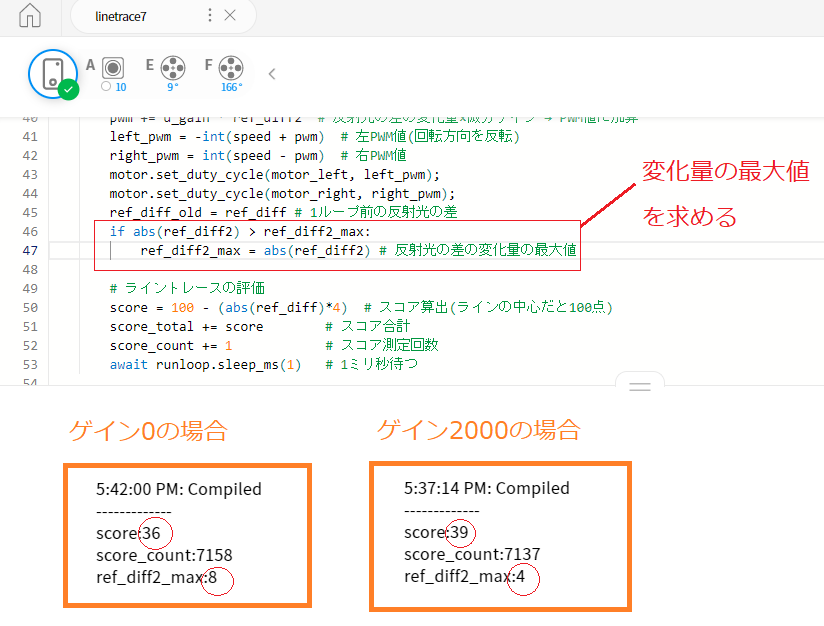Click line number 50 in the gutter
824x626 pixels.
pyautogui.click(x=30, y=307)
